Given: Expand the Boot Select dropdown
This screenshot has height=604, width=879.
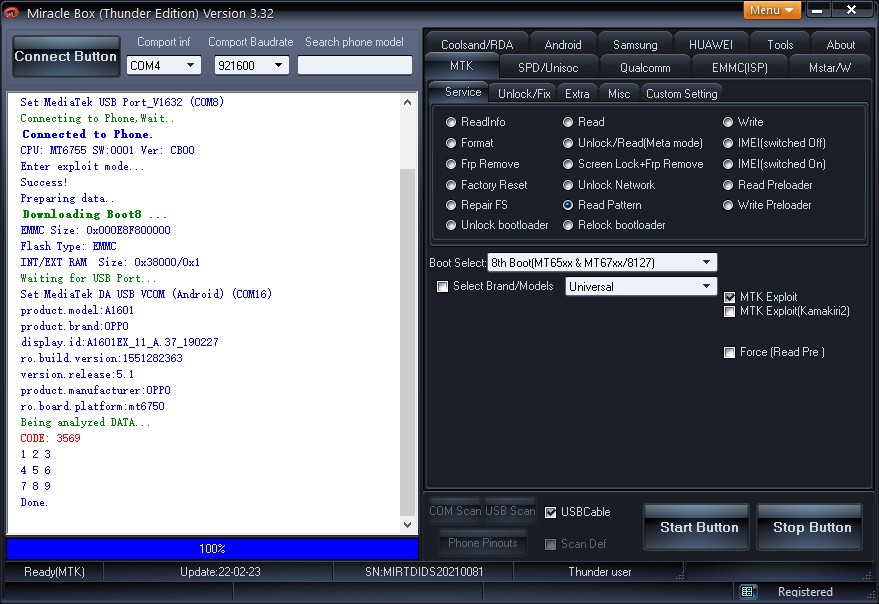Looking at the screenshot, I should 602,262.
